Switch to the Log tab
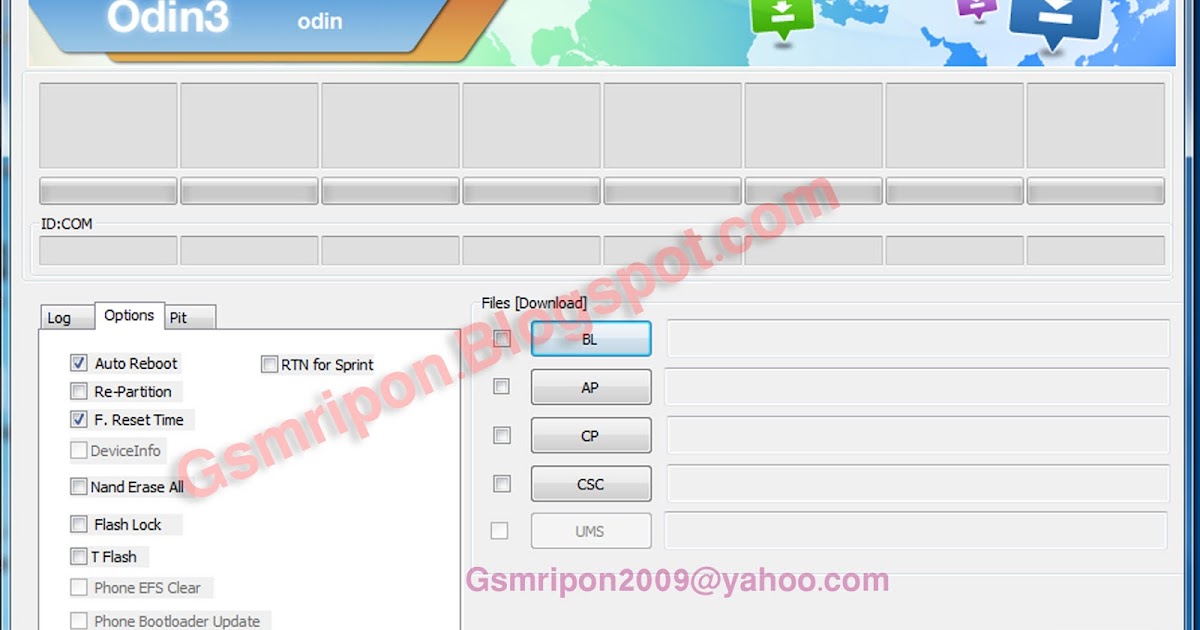The image size is (1200, 630). 62,317
